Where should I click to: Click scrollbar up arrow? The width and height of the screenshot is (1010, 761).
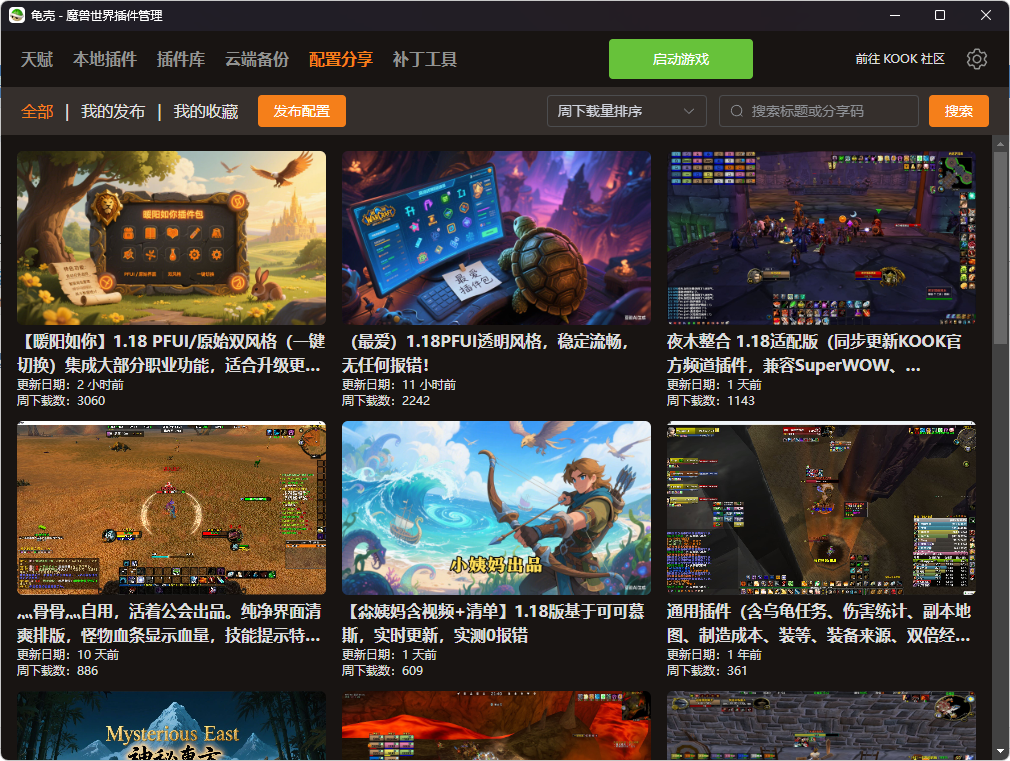point(1000,143)
